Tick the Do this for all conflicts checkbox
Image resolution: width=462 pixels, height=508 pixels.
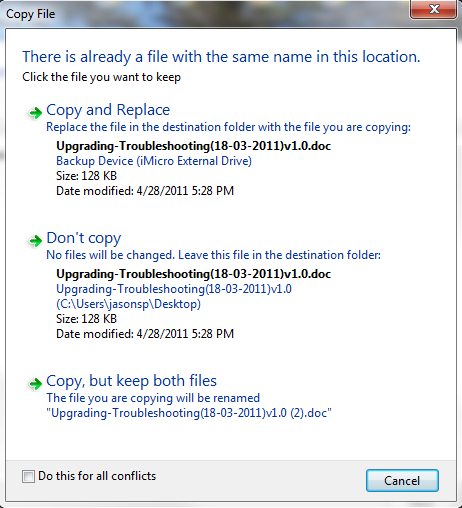click(x=28, y=476)
